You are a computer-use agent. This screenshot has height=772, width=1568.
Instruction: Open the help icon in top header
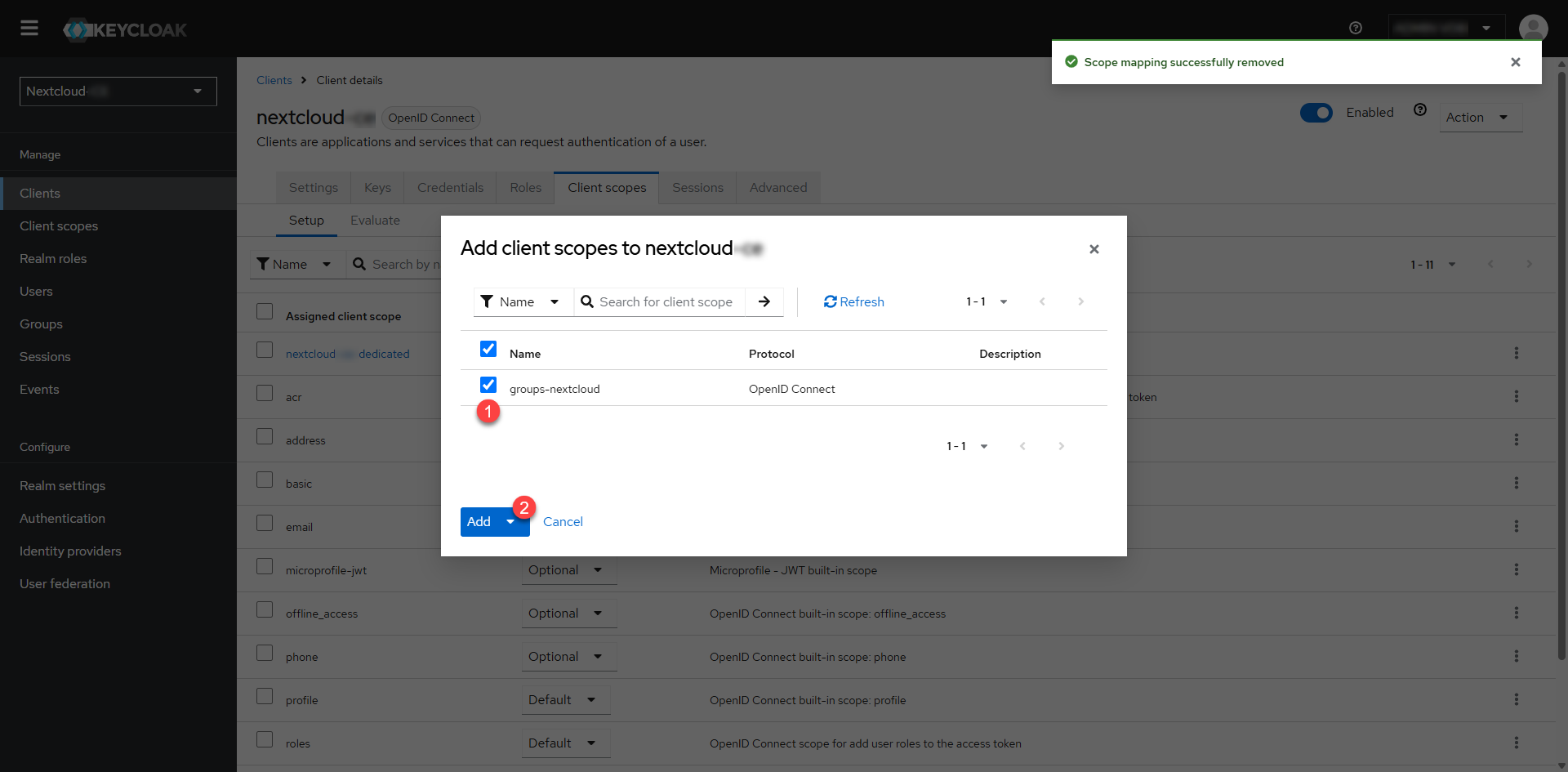[x=1356, y=28]
